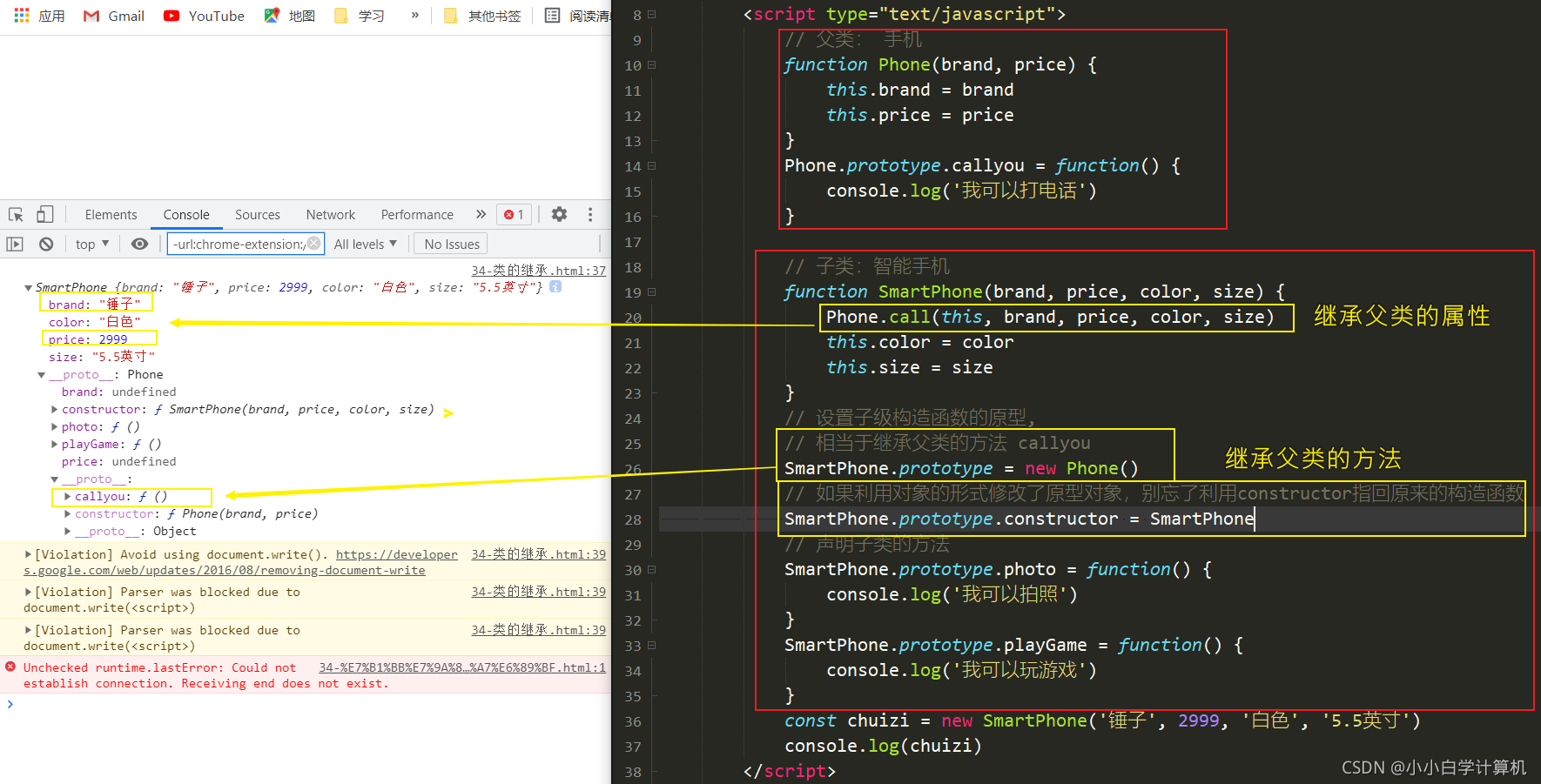Show the console sidebar
Screen dimensions: 1541x784
(x=15, y=244)
